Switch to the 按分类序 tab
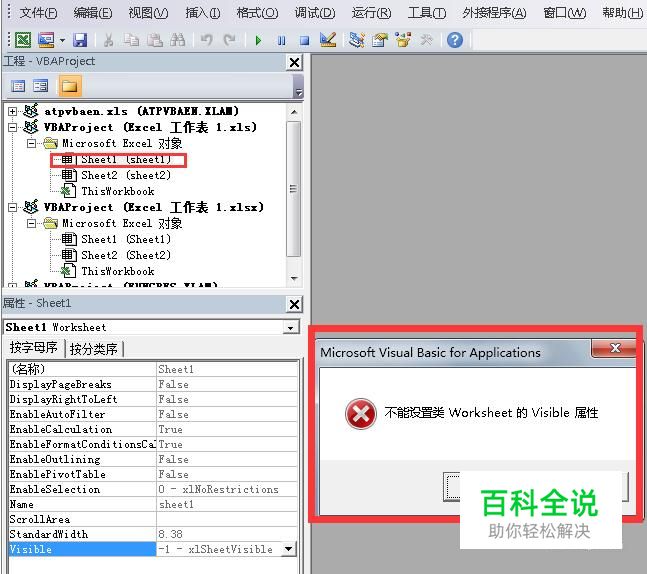Viewport: 647px width, 574px height. 94,349
